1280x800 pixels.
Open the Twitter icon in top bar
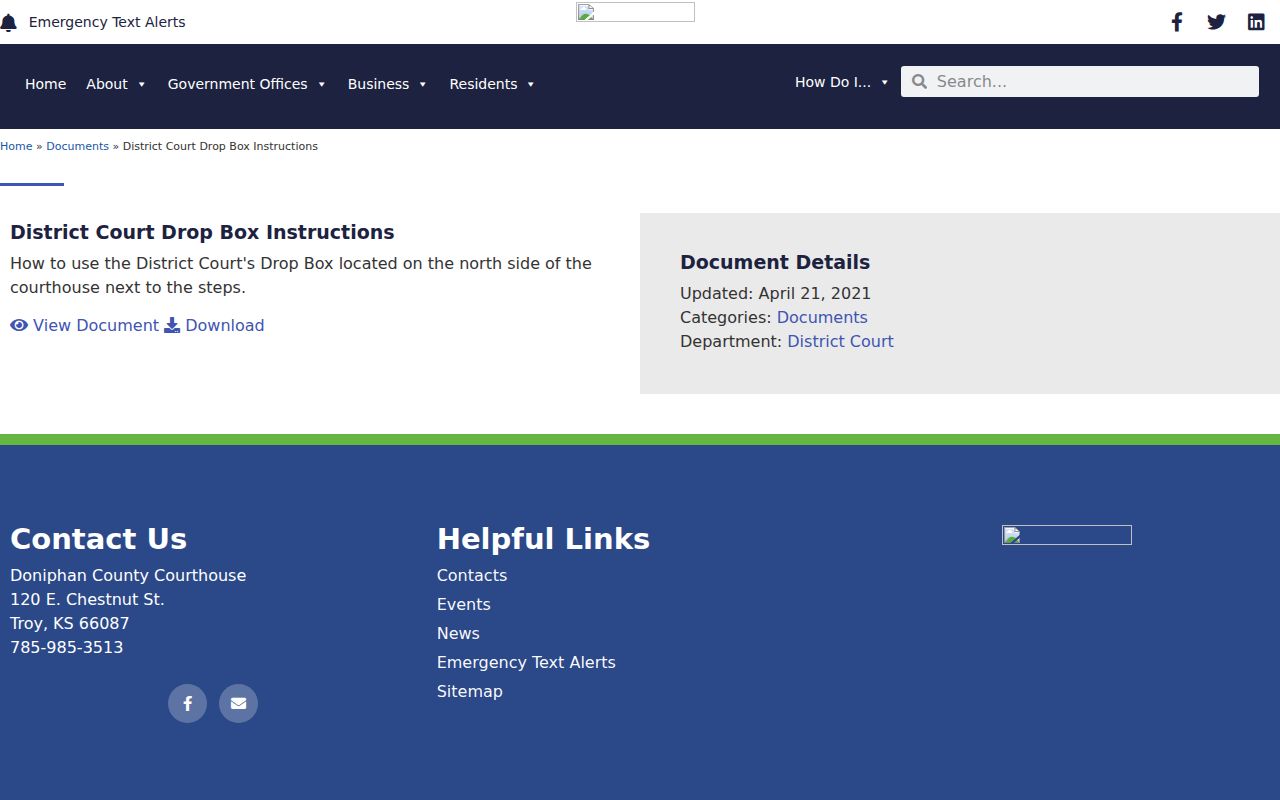click(1216, 22)
